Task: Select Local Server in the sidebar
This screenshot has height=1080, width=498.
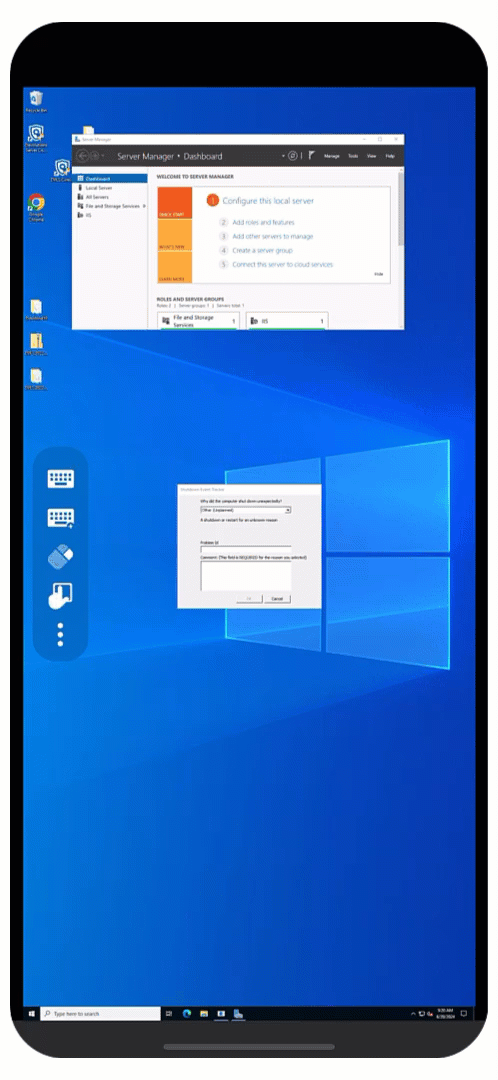Action: pyautogui.click(x=110, y=187)
